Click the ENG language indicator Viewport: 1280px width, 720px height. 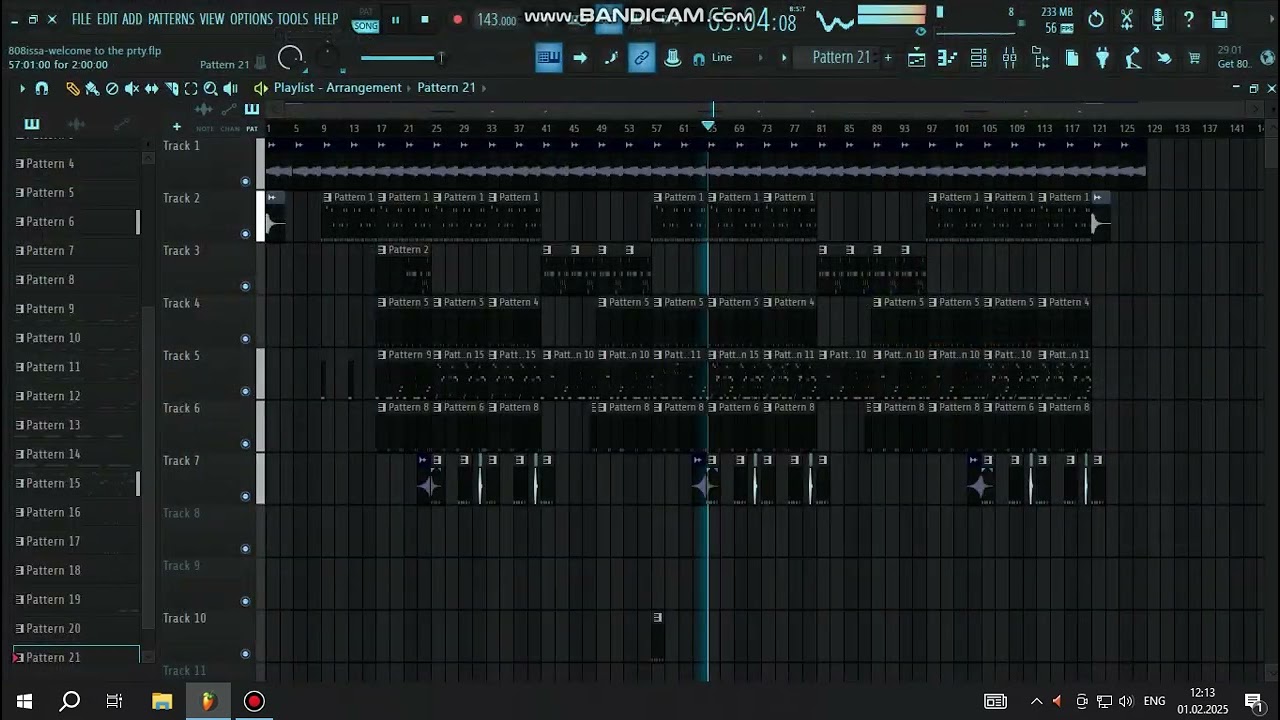click(1154, 701)
